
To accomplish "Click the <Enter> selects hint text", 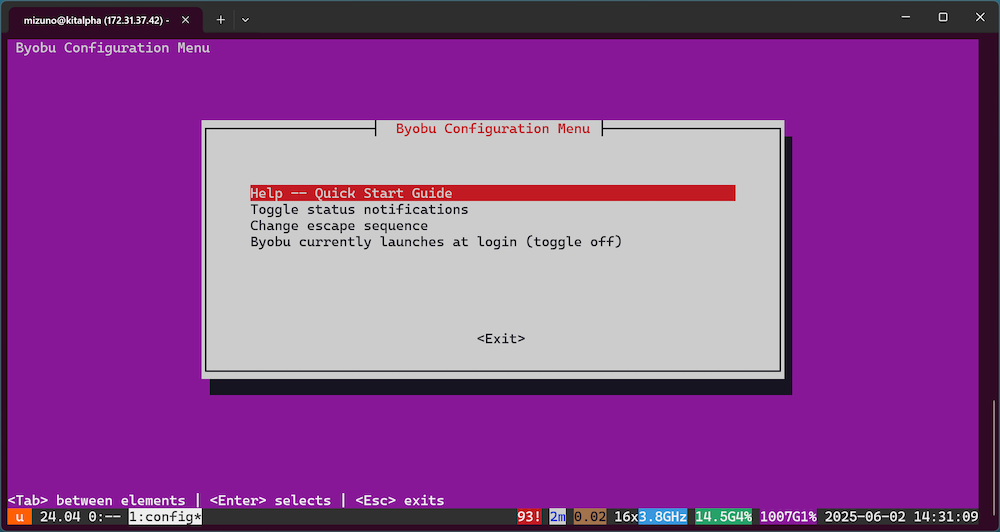I will [270, 501].
